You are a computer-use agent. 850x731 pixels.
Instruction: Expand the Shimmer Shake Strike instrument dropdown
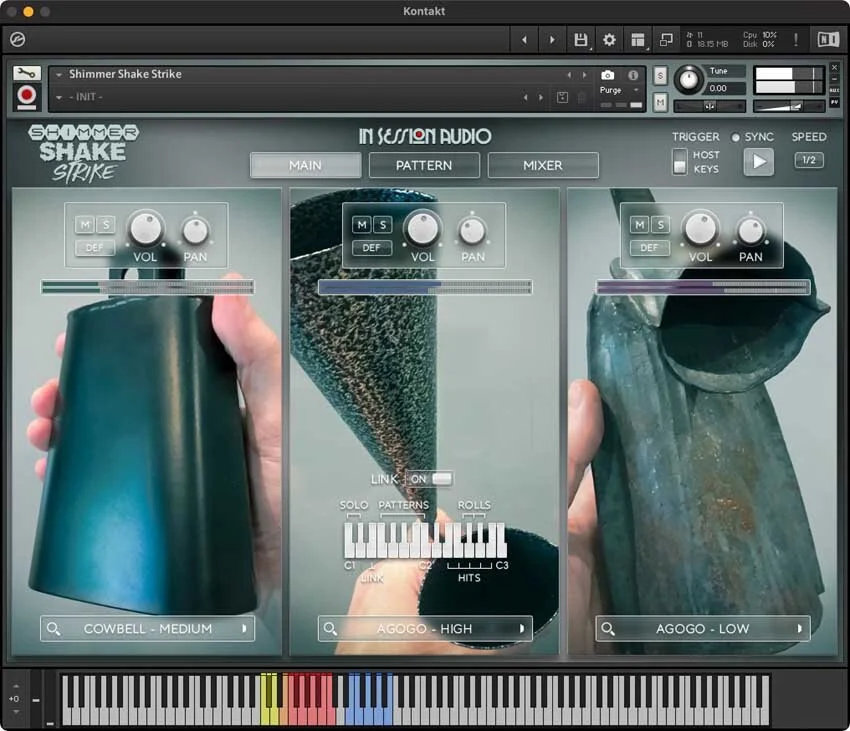tap(59, 74)
